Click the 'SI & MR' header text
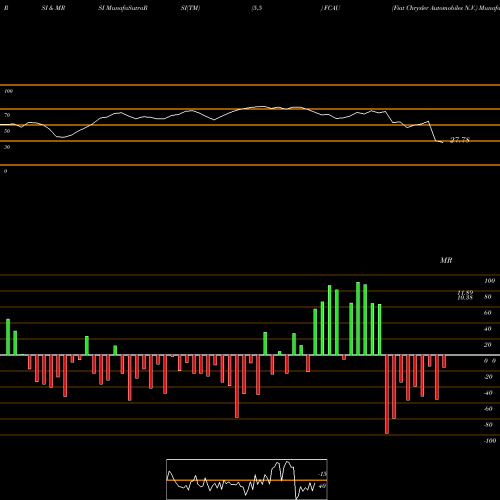 coord(53,8)
